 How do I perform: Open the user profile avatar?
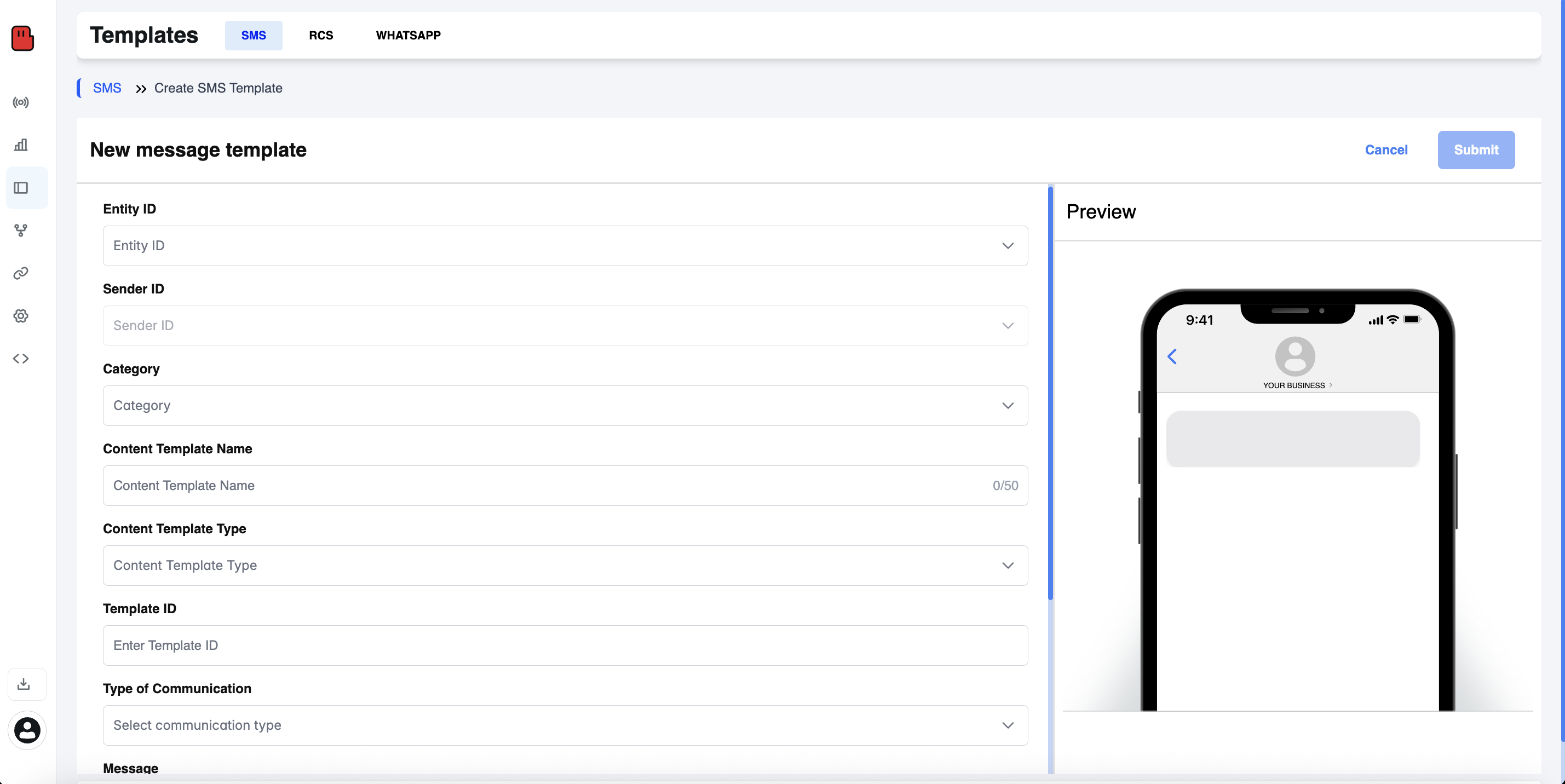pyautogui.click(x=27, y=730)
